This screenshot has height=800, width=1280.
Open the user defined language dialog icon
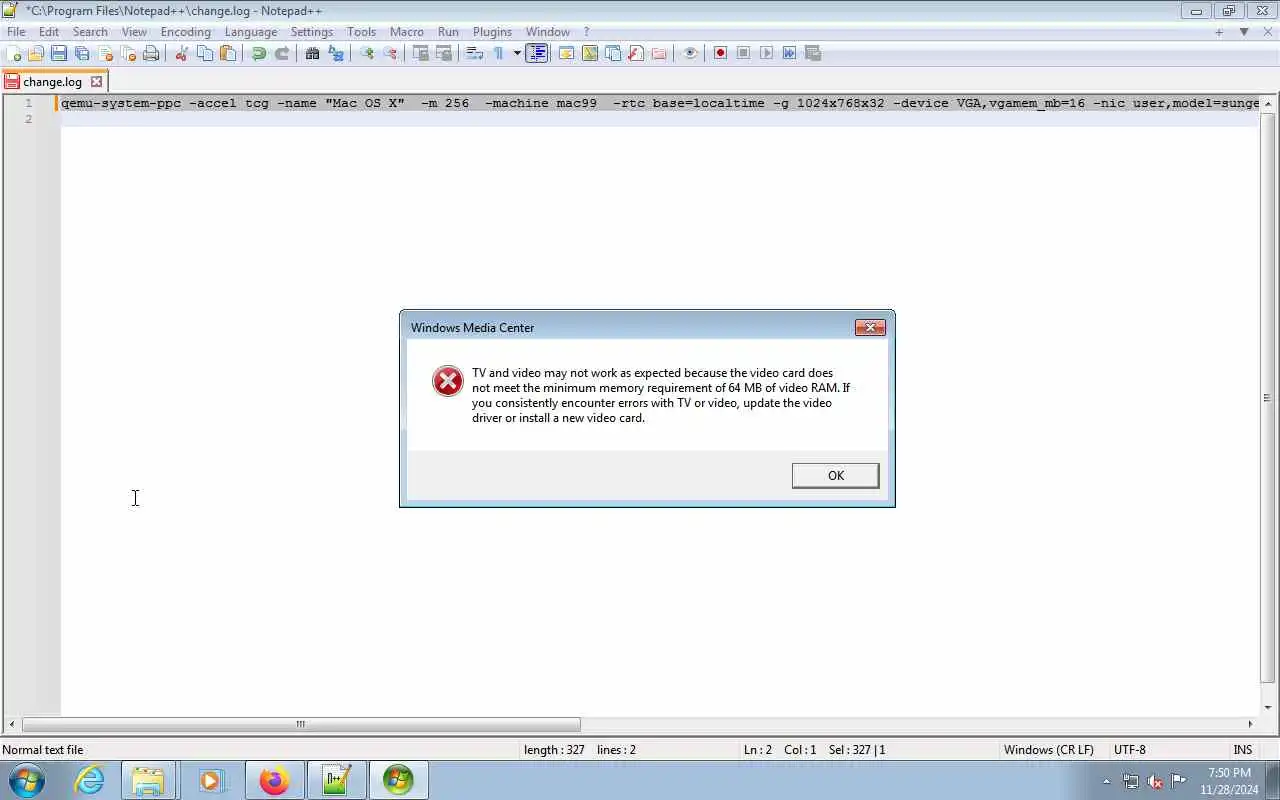566,53
